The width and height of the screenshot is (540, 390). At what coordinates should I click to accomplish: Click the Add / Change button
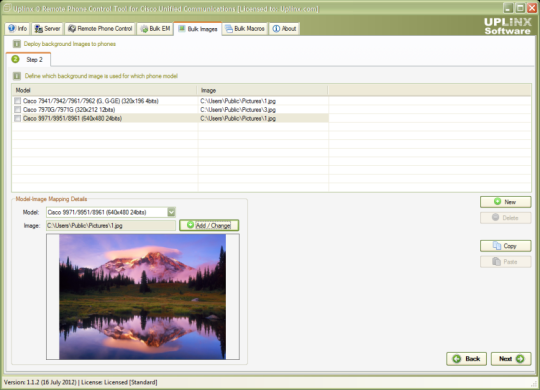[209, 225]
